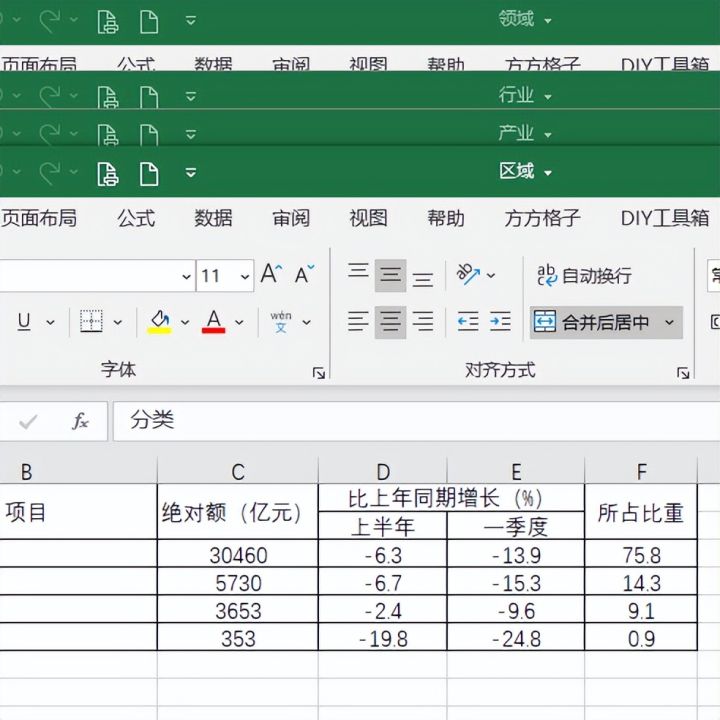Image resolution: width=720 pixels, height=720 pixels.
Task: Toggle center horizontal alignment
Action: [x=390, y=322]
